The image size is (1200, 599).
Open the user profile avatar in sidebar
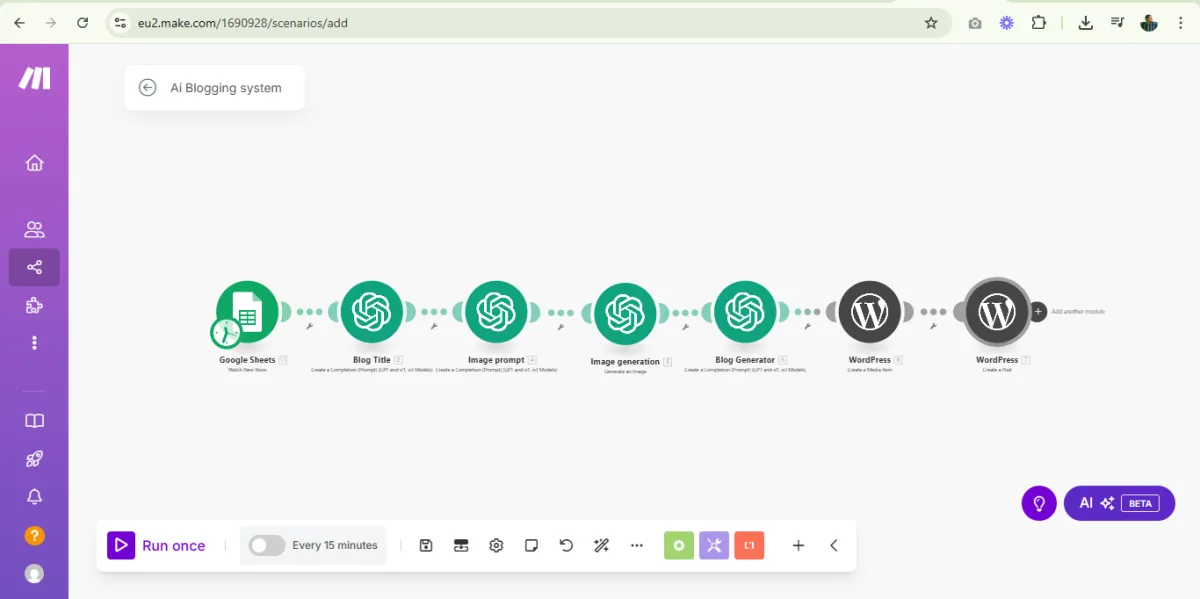point(34,574)
